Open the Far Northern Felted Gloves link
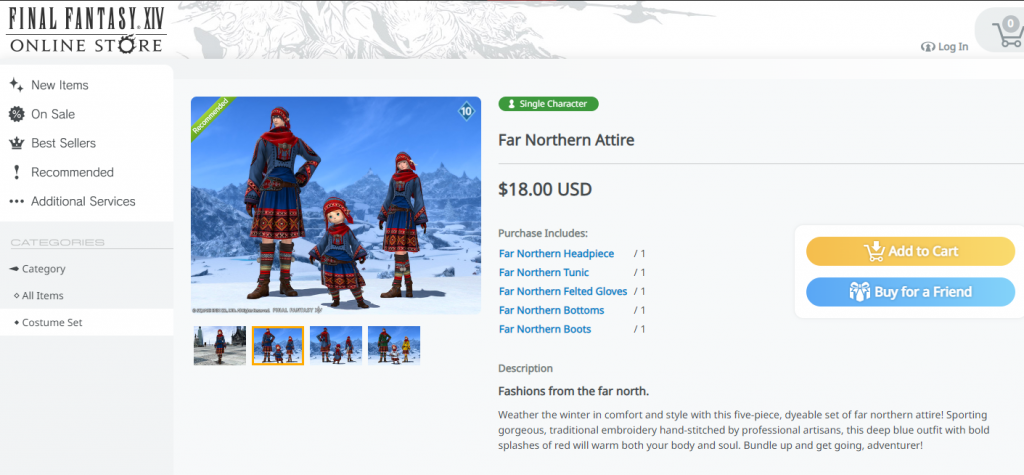The image size is (1024, 475). (x=563, y=291)
